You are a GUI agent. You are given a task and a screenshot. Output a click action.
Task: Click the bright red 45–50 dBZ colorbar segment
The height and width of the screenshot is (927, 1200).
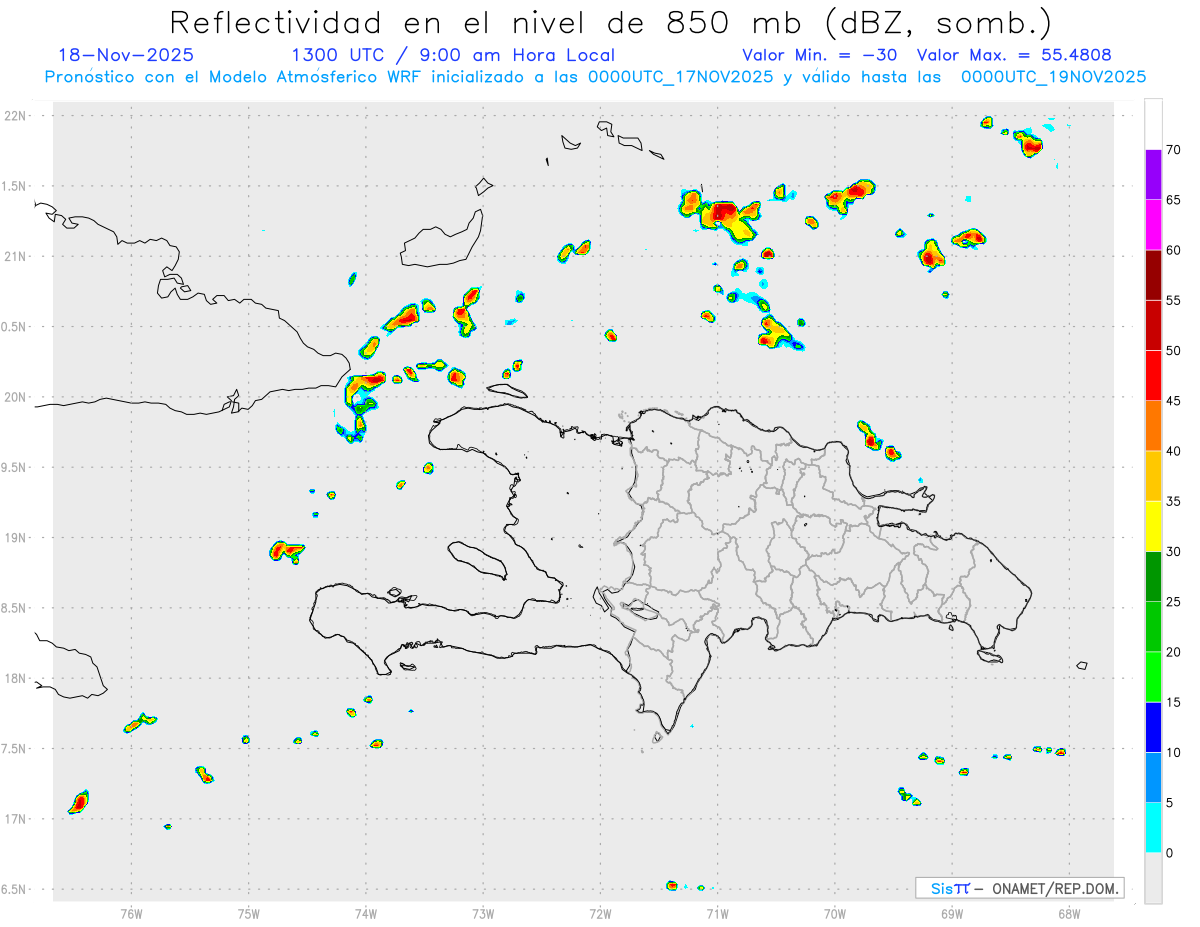coord(1153,376)
